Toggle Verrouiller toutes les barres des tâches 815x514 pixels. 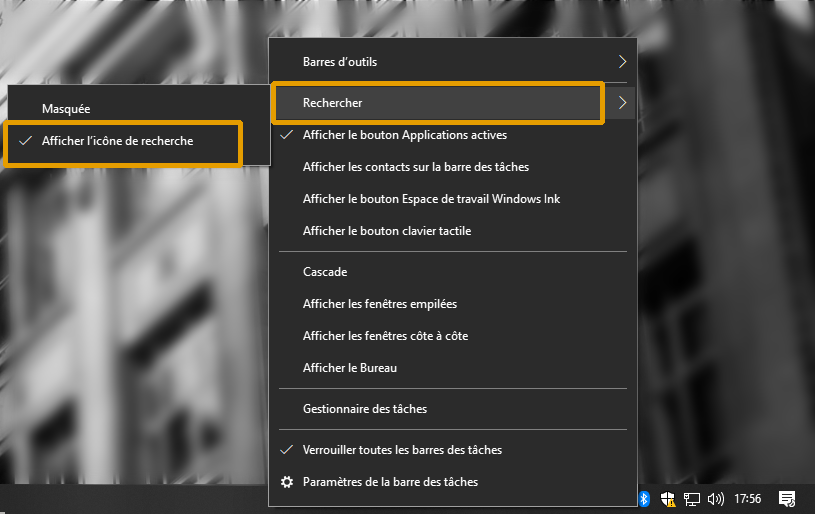(402, 450)
